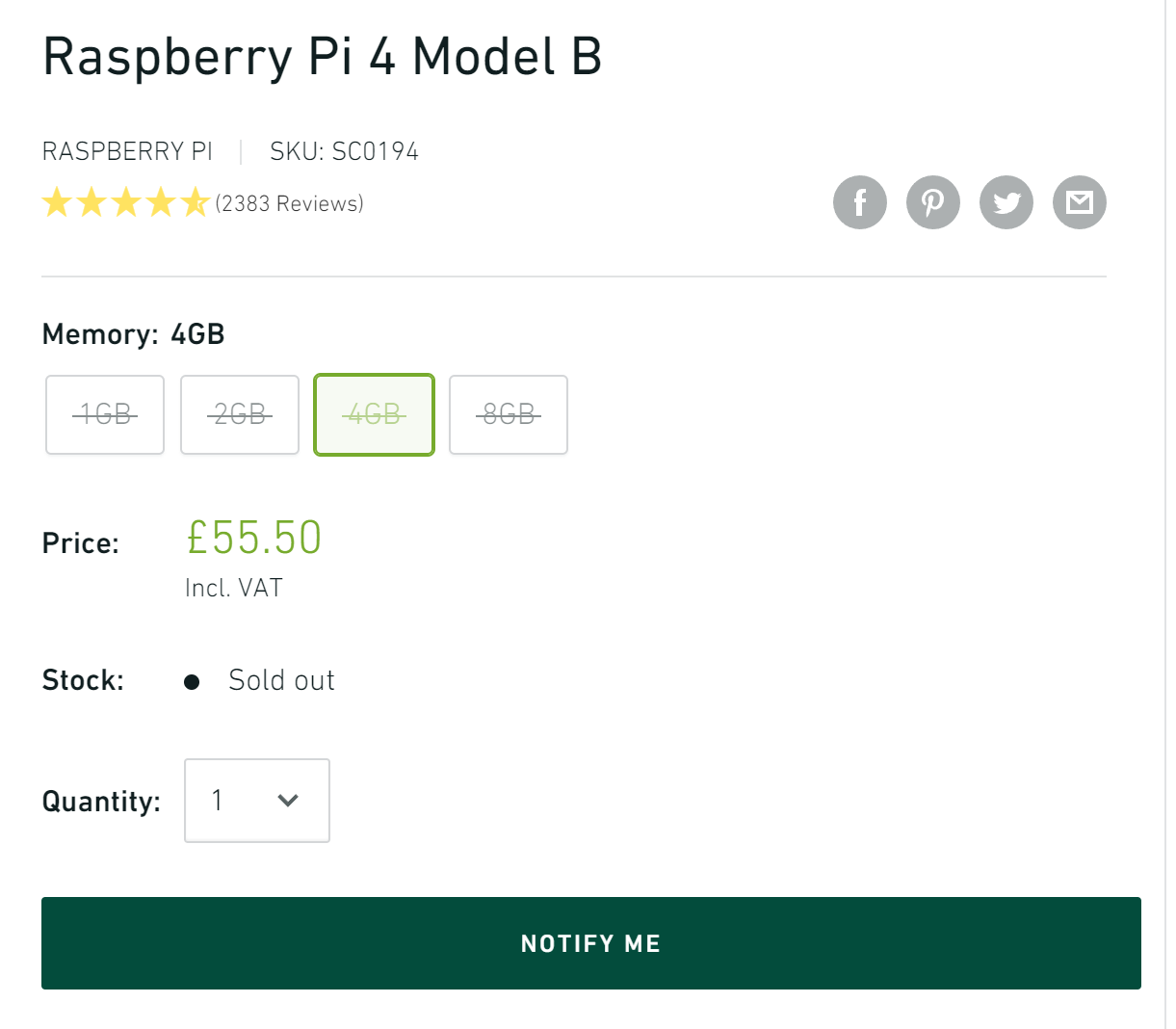Share product on Facebook
Image resolution: width=1176 pixels, height=1029 pixels.
click(x=859, y=202)
